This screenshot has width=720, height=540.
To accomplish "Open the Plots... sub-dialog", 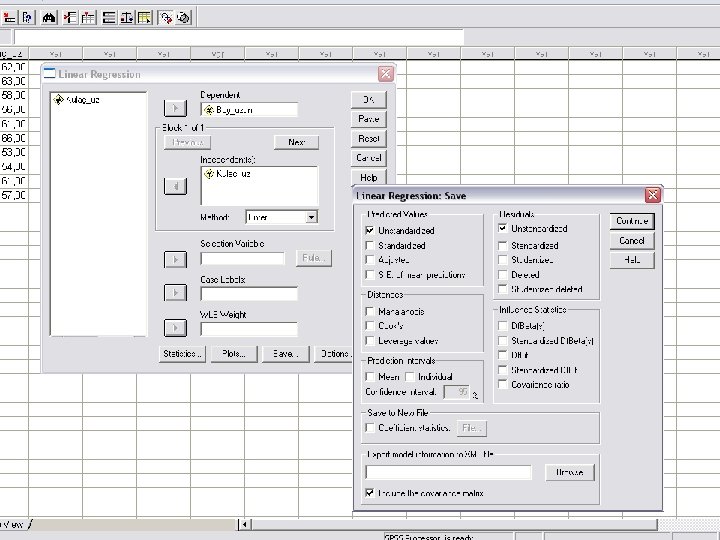I will click(234, 354).
